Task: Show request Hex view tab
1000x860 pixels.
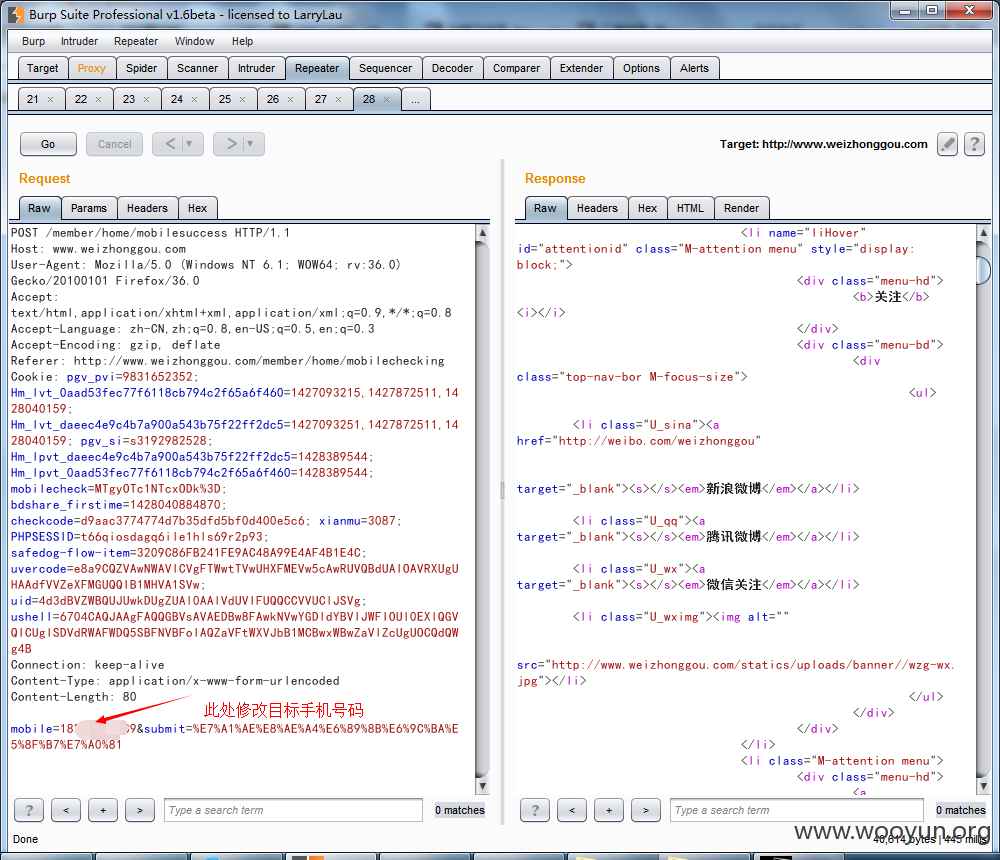Action: (x=198, y=209)
